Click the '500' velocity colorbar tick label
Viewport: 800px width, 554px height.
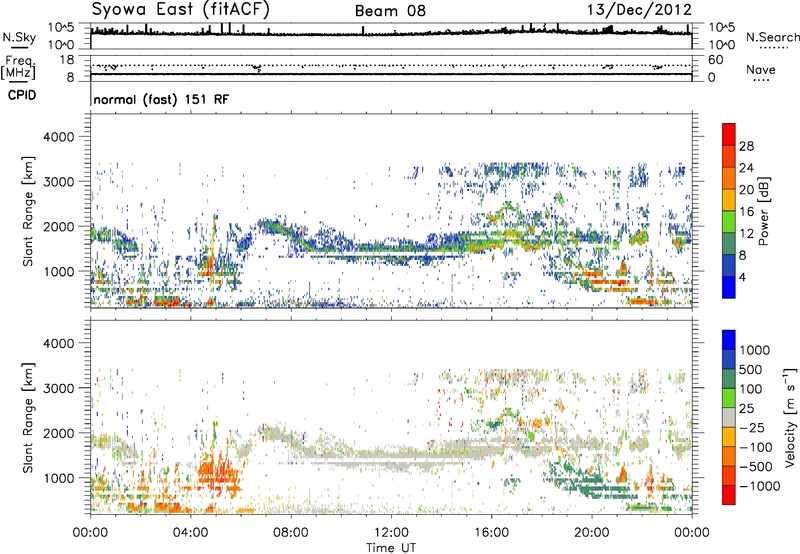click(x=751, y=369)
